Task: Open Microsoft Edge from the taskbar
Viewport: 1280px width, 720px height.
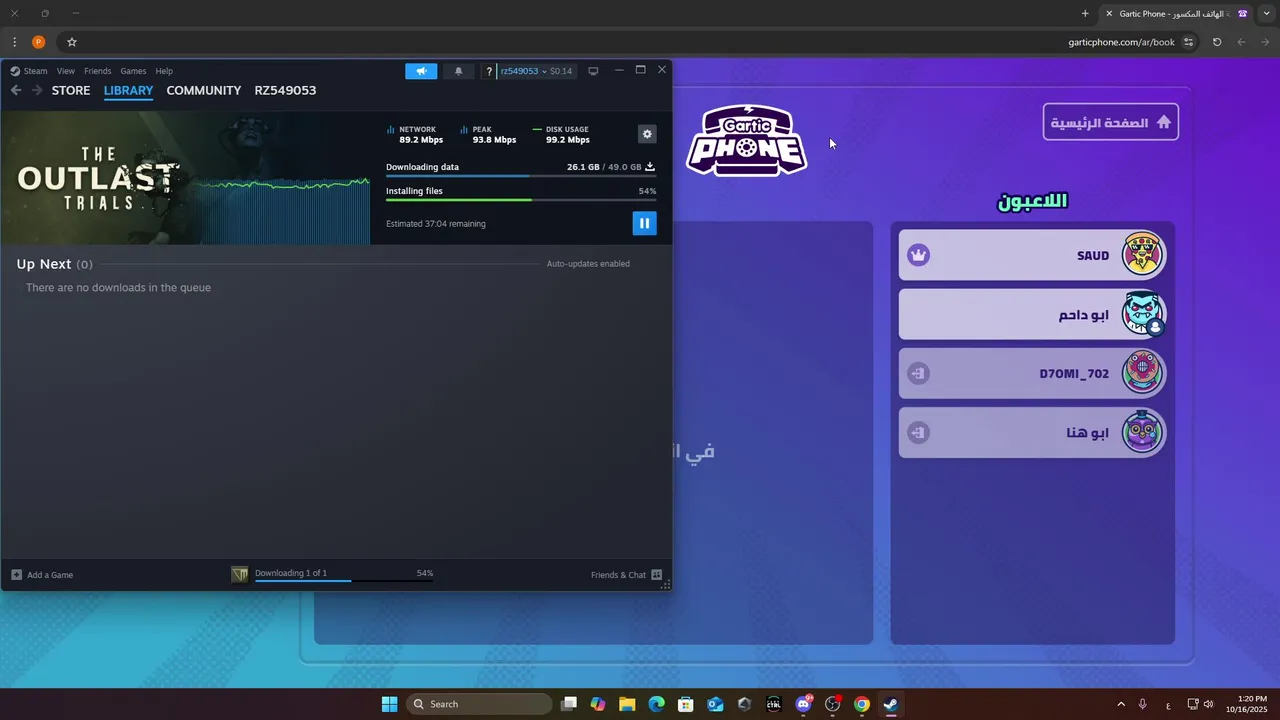Action: pyautogui.click(x=656, y=704)
